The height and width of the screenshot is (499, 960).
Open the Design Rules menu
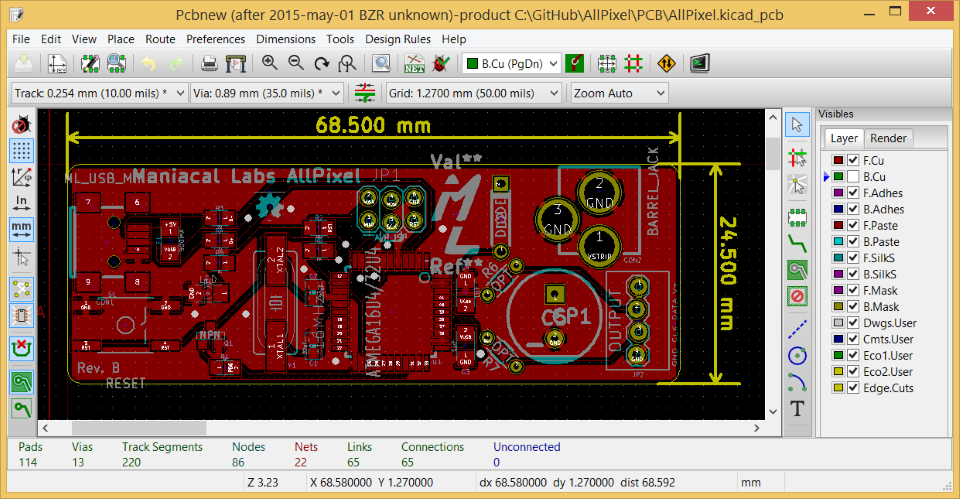(x=398, y=39)
